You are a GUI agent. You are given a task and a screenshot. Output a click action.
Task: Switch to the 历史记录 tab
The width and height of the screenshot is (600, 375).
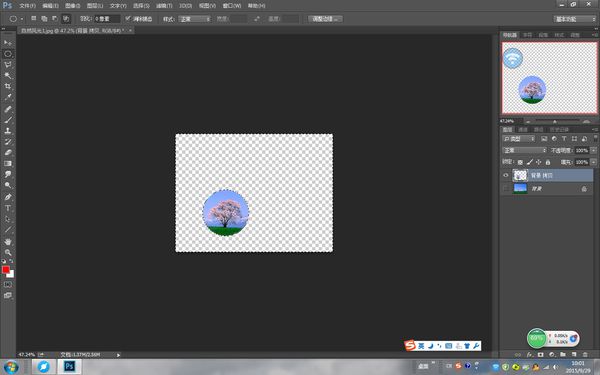(x=559, y=130)
